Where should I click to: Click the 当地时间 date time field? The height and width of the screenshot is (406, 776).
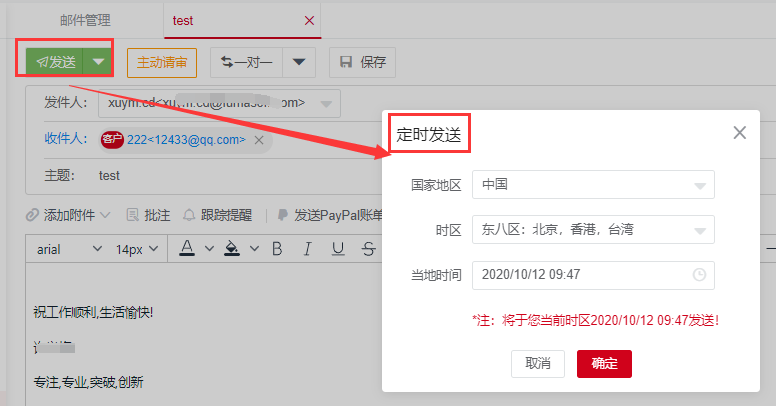(593, 274)
